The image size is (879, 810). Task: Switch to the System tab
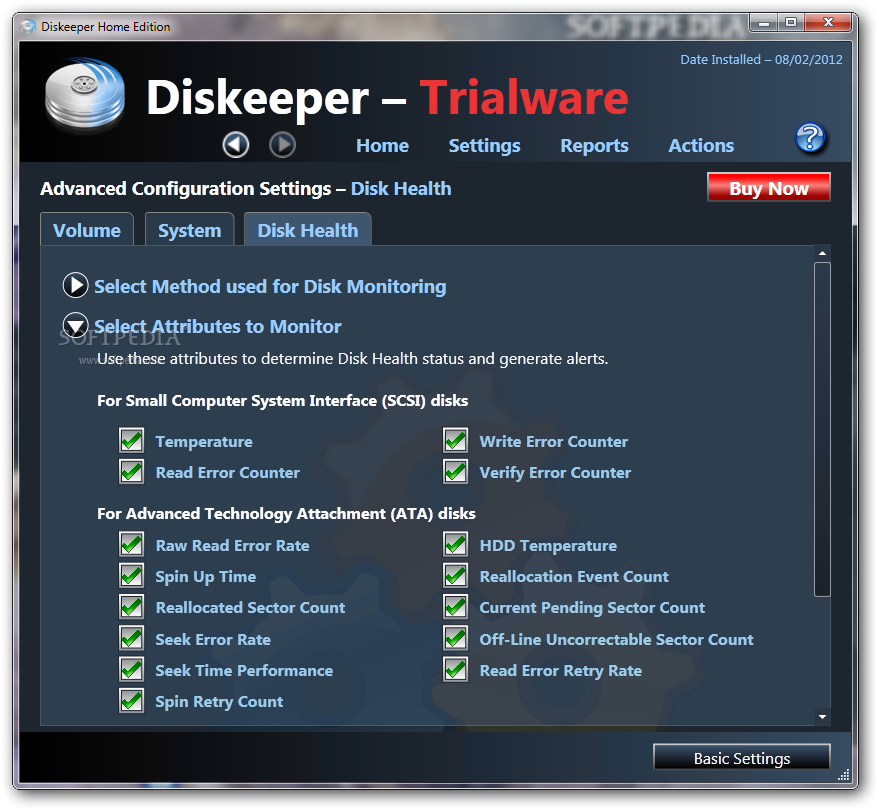click(189, 230)
